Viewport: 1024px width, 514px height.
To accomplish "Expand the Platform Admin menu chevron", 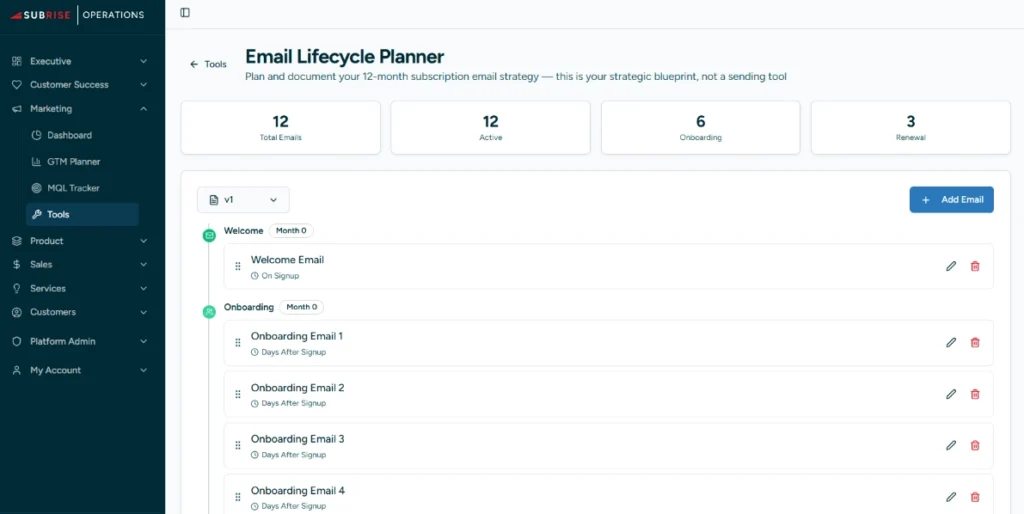I will coord(144,341).
